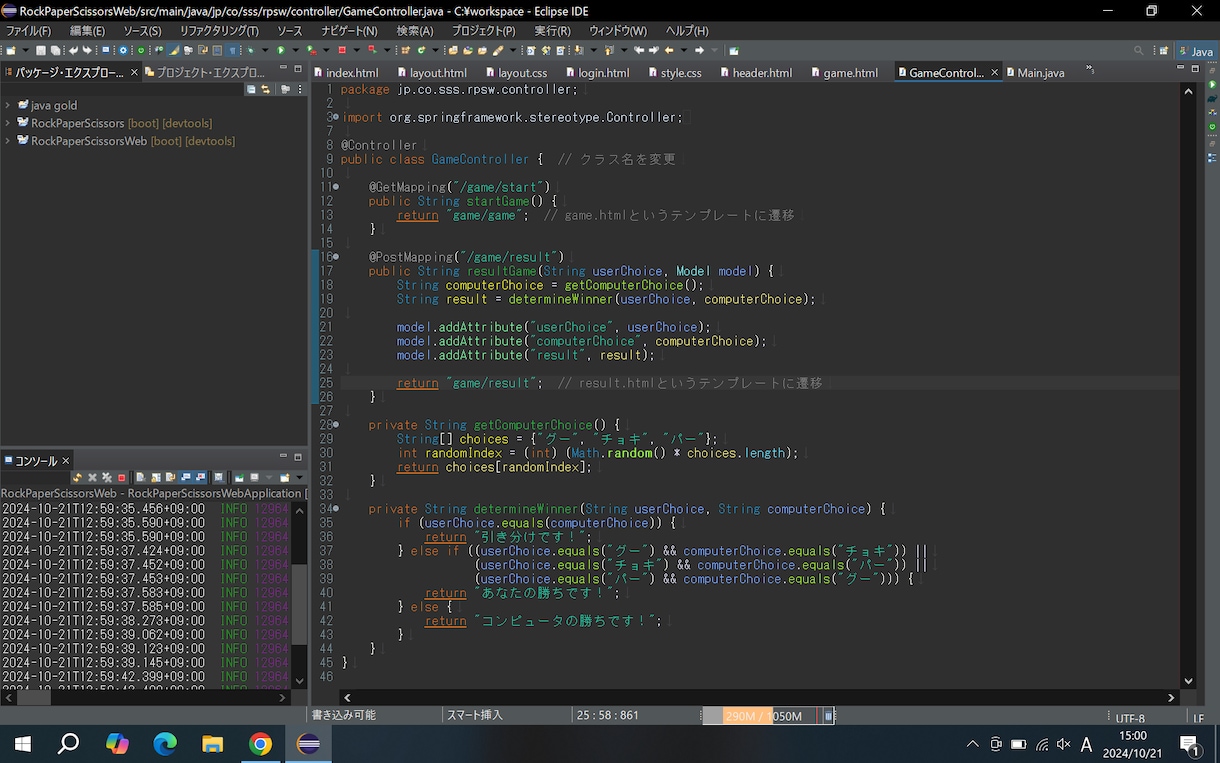Click the red Stop button in main toolbar
This screenshot has width=1220, height=763.
click(x=342, y=50)
